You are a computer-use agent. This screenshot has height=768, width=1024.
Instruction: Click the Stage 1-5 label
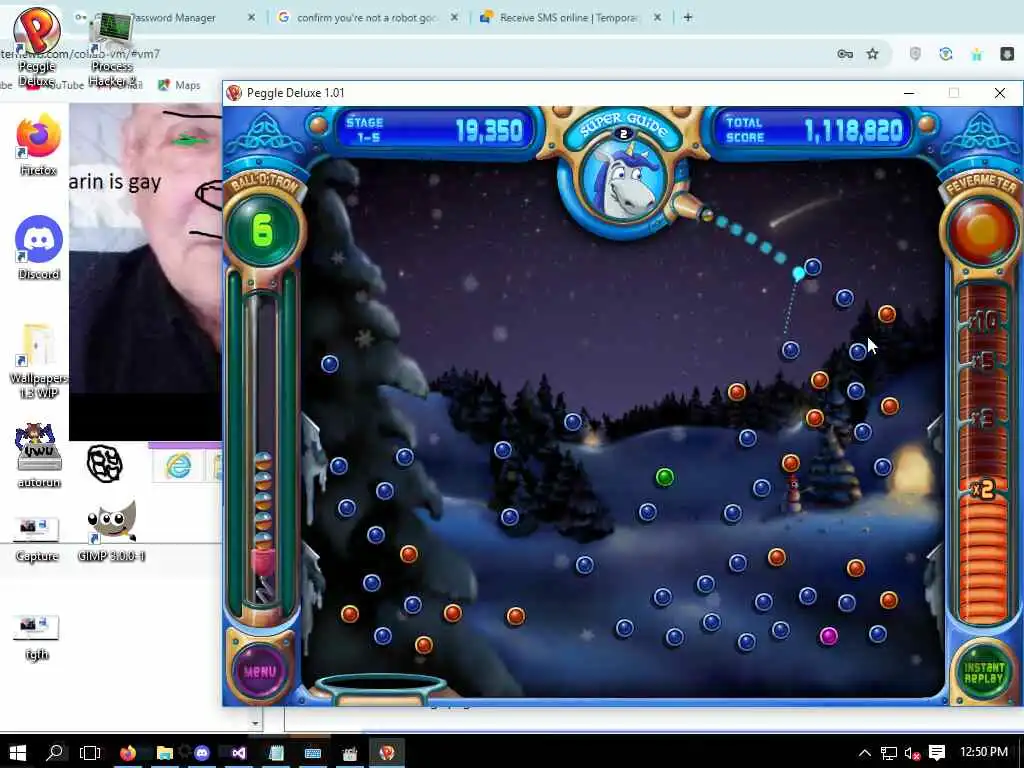364,129
